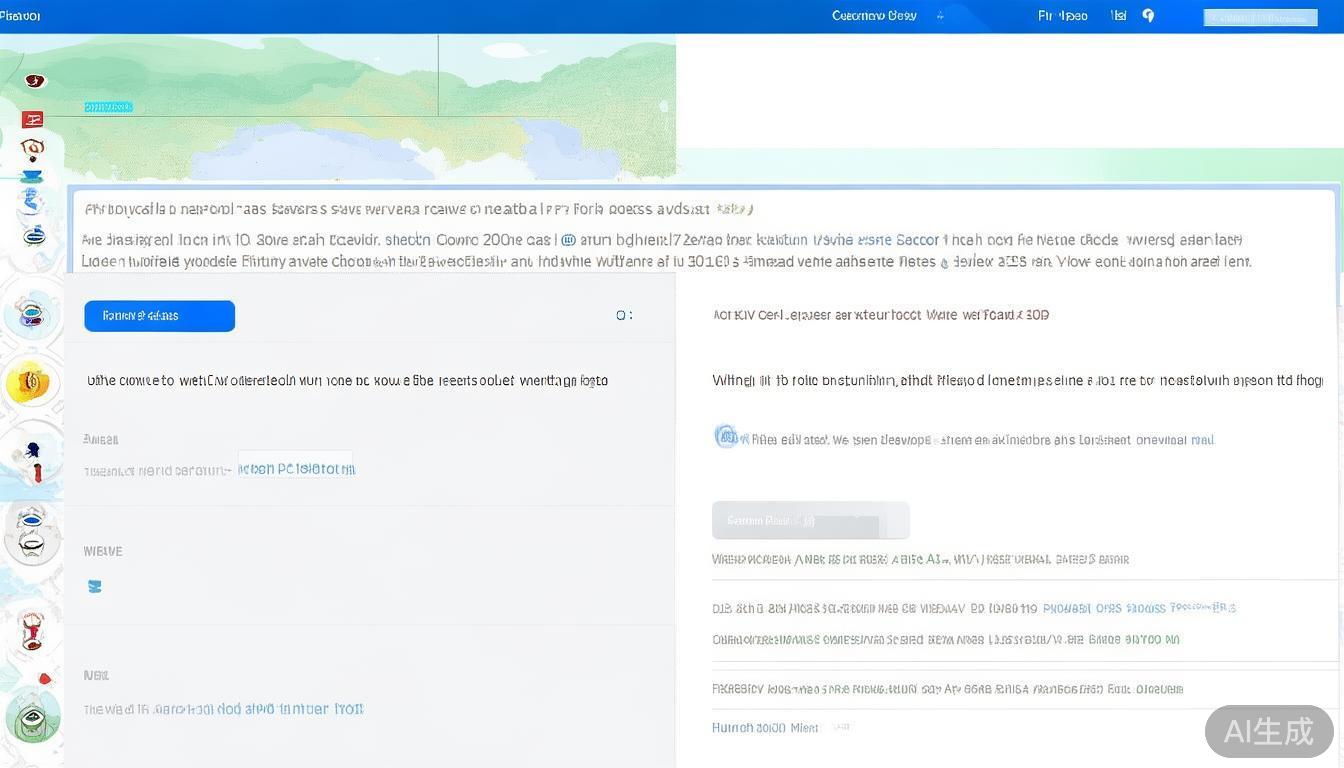The image size is (1344, 768).
Task: Click the white pin icon in top bar
Action: coord(1148,16)
